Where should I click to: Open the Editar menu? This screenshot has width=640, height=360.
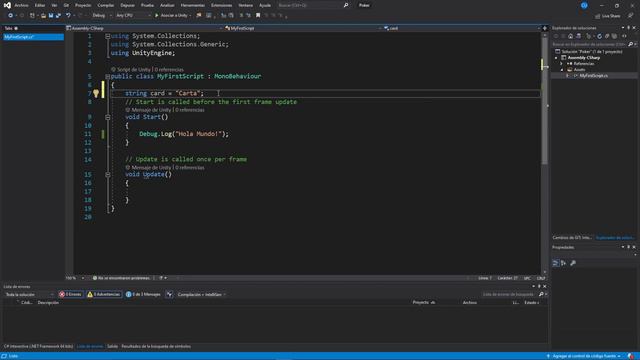point(40,5)
